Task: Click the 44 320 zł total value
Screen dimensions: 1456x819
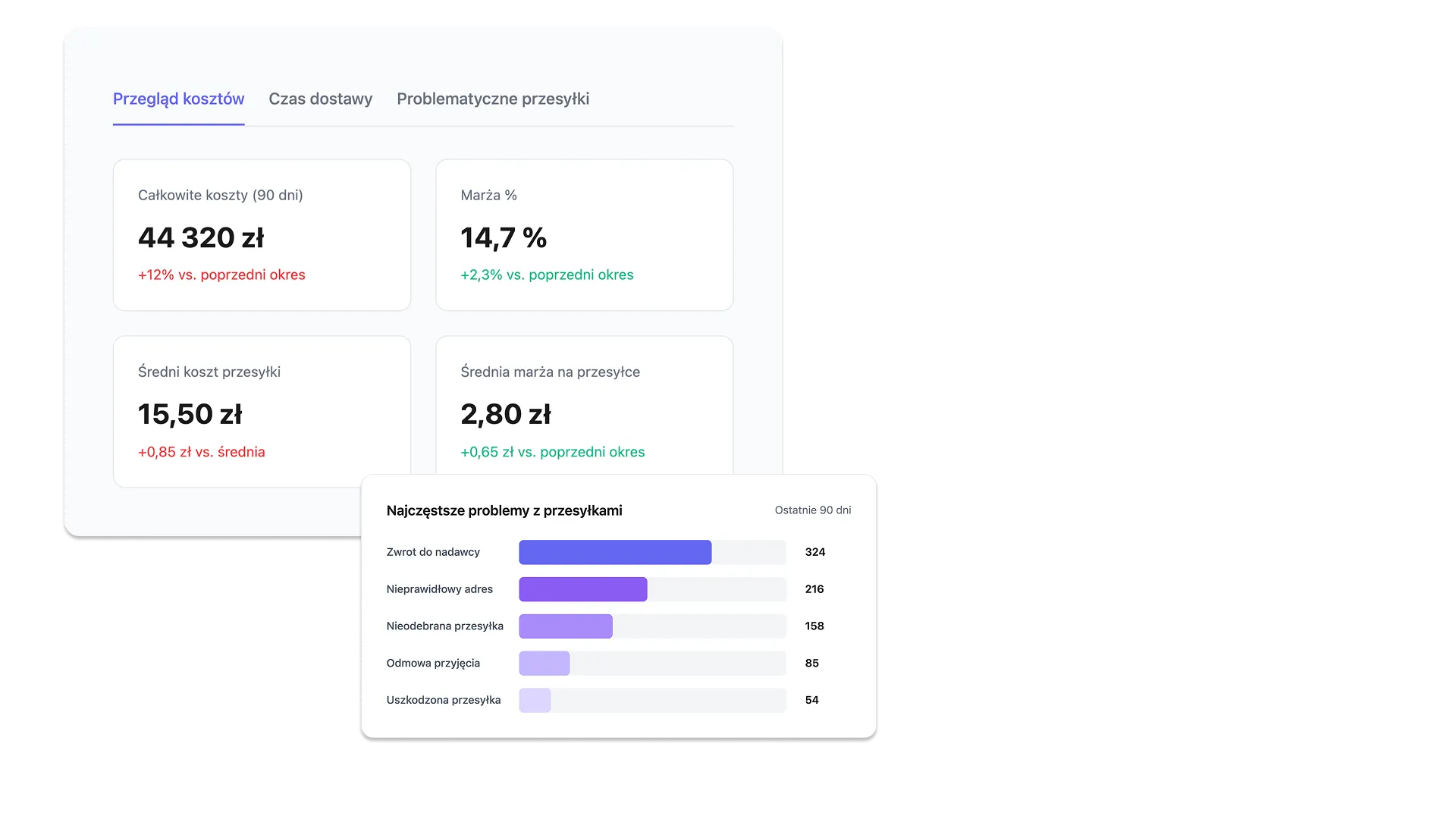Action: (x=201, y=238)
